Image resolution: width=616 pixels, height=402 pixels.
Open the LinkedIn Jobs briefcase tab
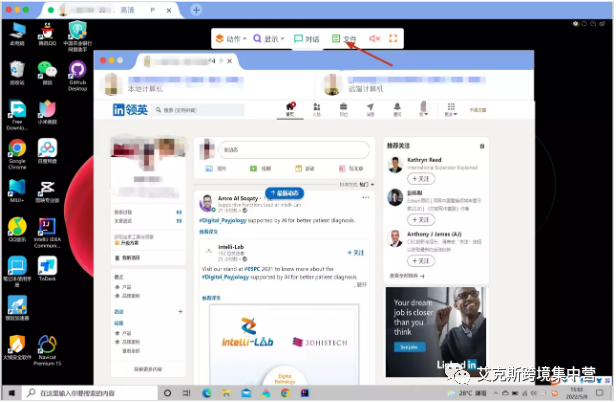point(343,110)
